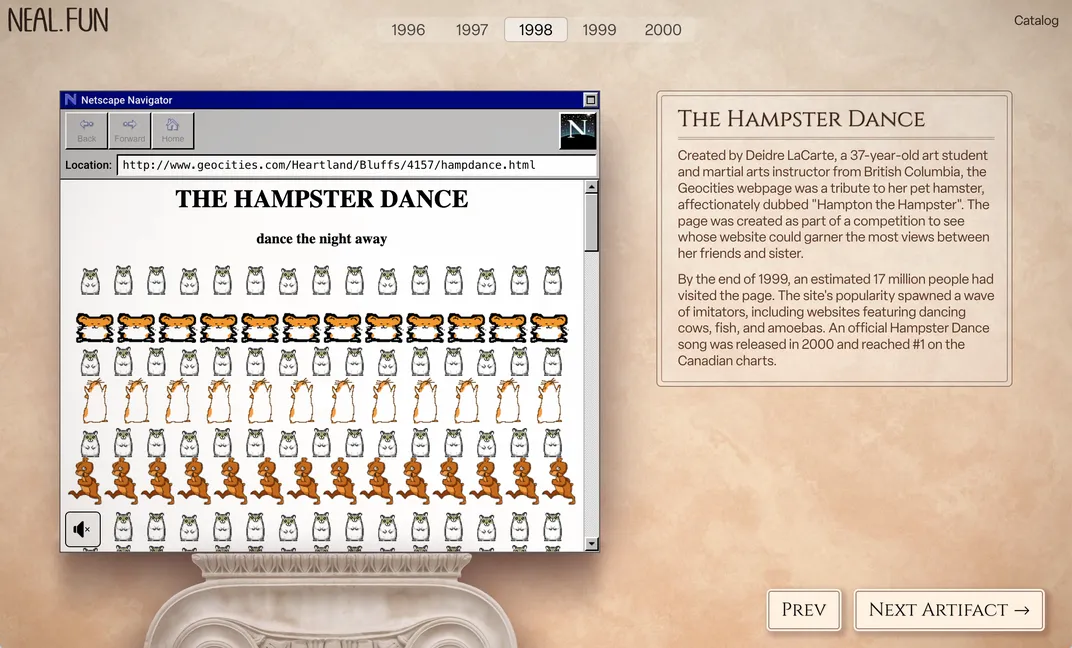Viewport: 1072px width, 648px height.
Task: Click the Netscape Navigator title text
Action: click(x=126, y=100)
